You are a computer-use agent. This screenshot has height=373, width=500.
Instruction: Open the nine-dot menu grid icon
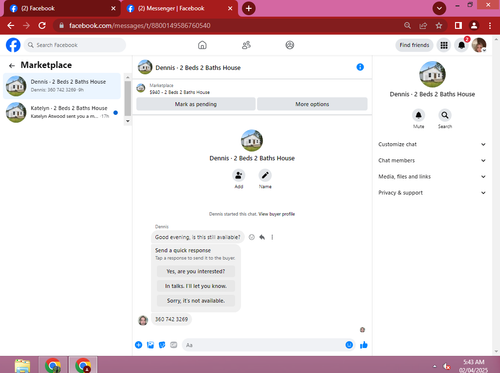tap(444, 45)
